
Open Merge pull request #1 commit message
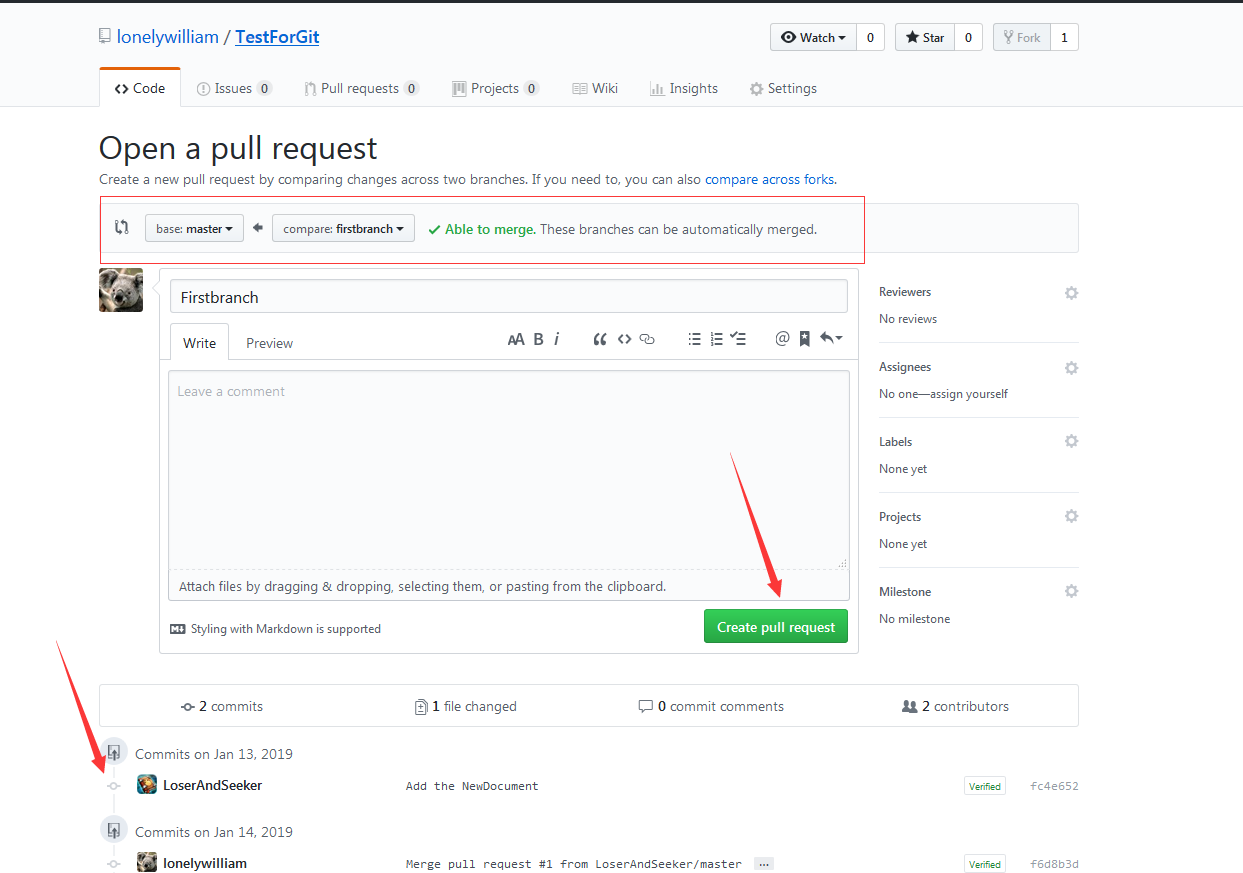[574, 864]
